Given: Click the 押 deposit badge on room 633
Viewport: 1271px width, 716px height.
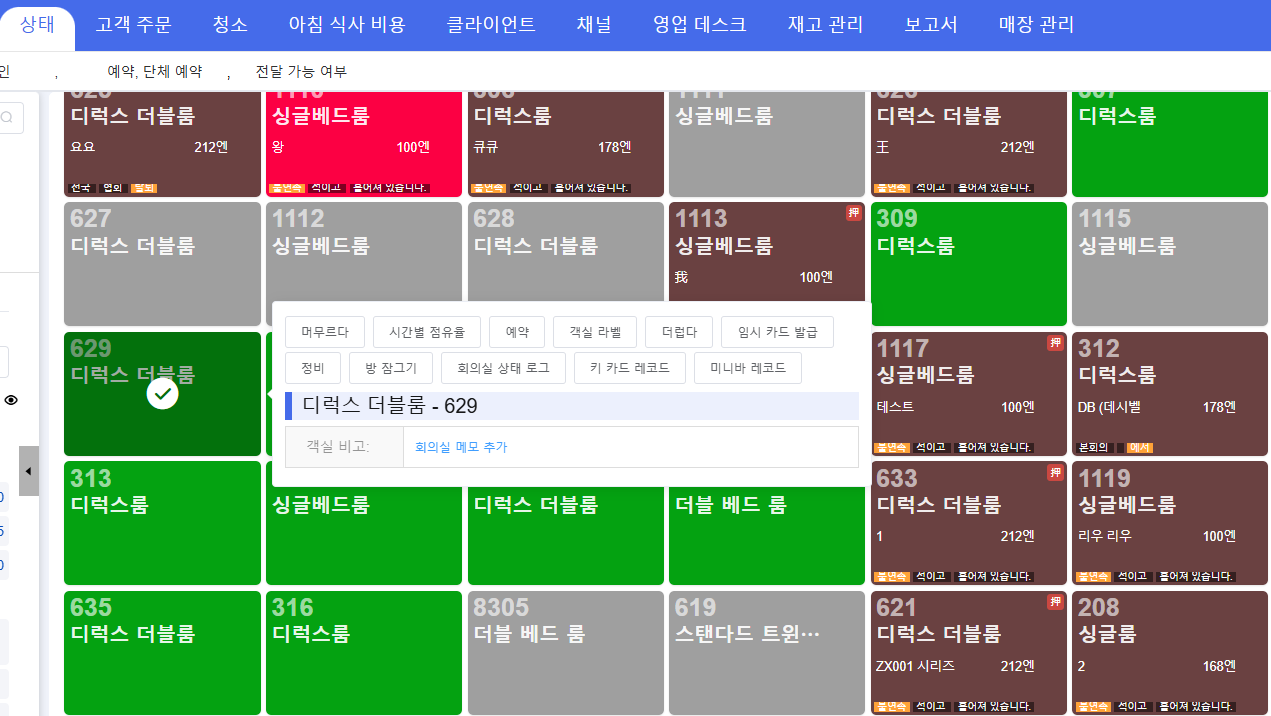Looking at the screenshot, I should coord(1055,473).
